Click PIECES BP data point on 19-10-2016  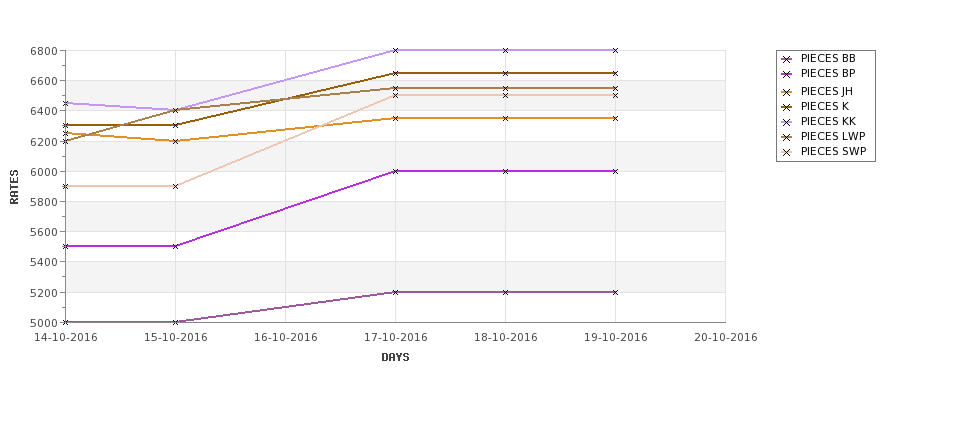615,171
